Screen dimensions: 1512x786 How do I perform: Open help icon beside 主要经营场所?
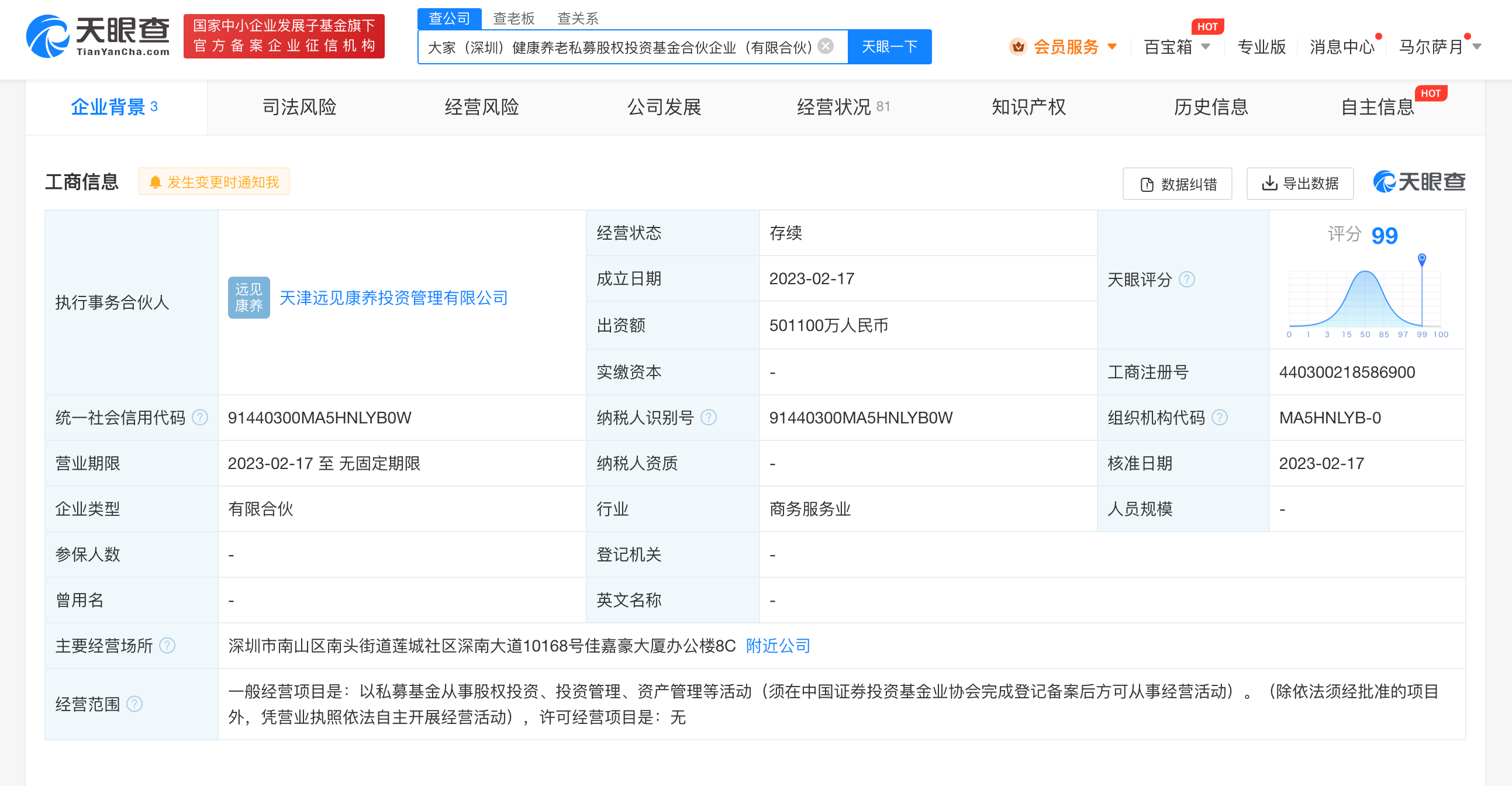167,646
